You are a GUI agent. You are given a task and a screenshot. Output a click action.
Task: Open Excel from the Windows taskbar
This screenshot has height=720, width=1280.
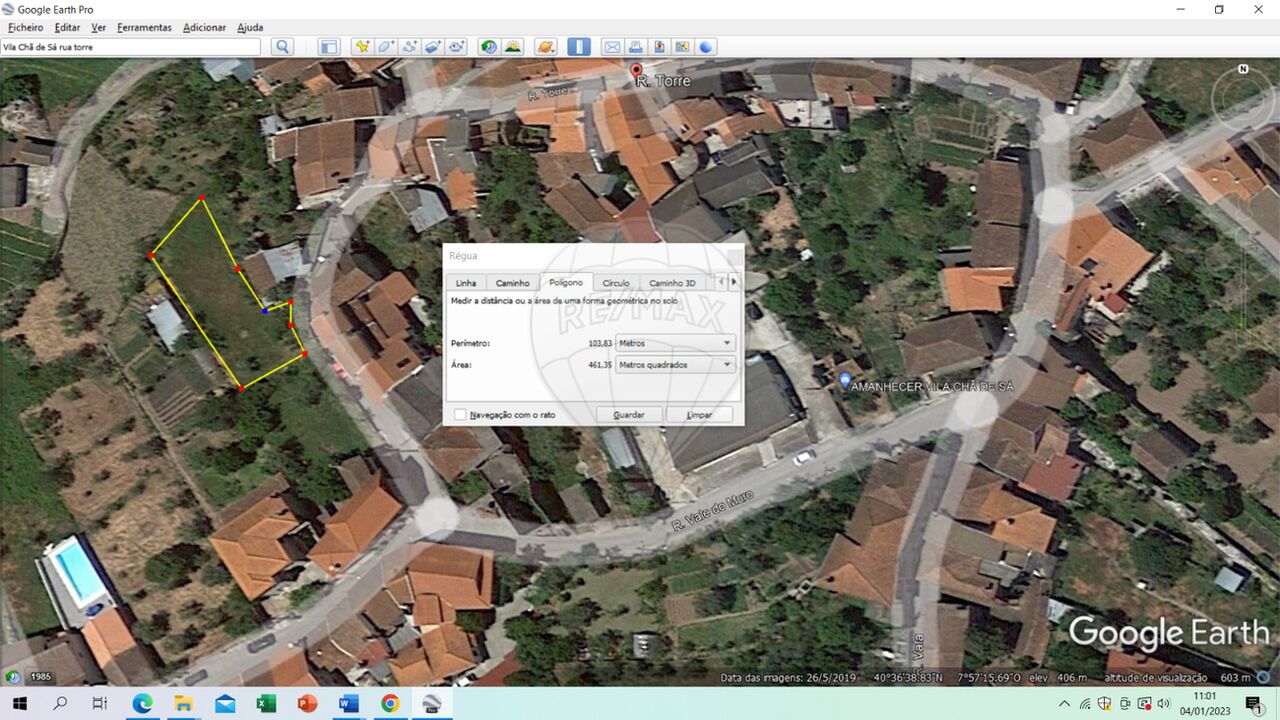(266, 704)
